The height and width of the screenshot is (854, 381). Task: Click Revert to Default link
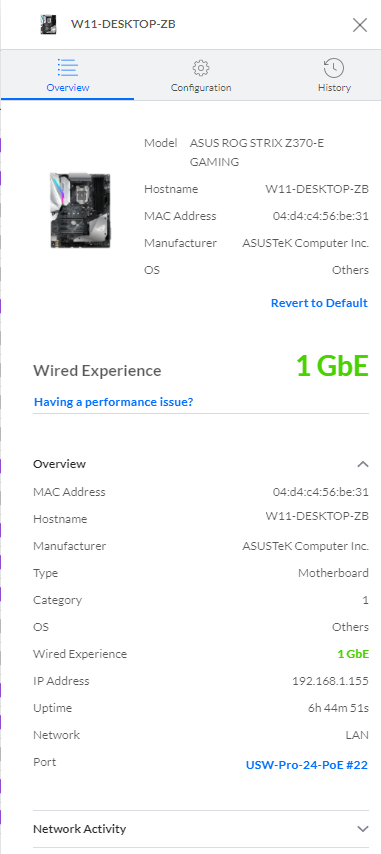(319, 303)
